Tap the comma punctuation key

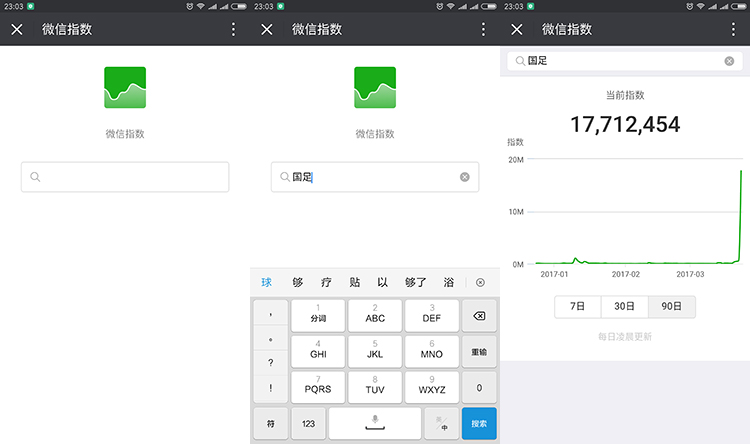click(x=271, y=313)
